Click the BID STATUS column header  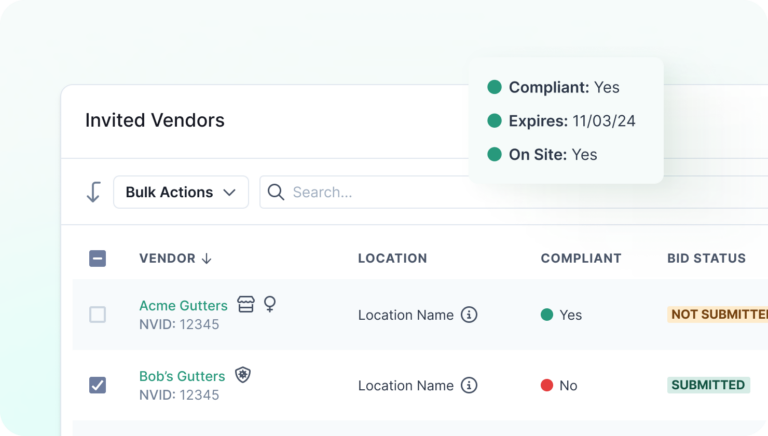click(x=706, y=258)
